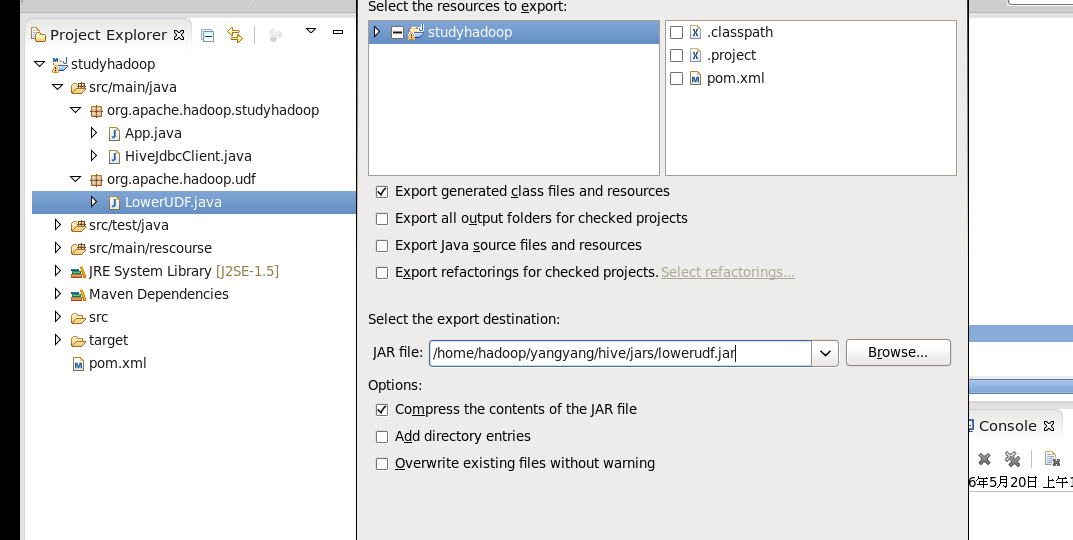
Task: Click target folder icon
Action: coord(78,341)
